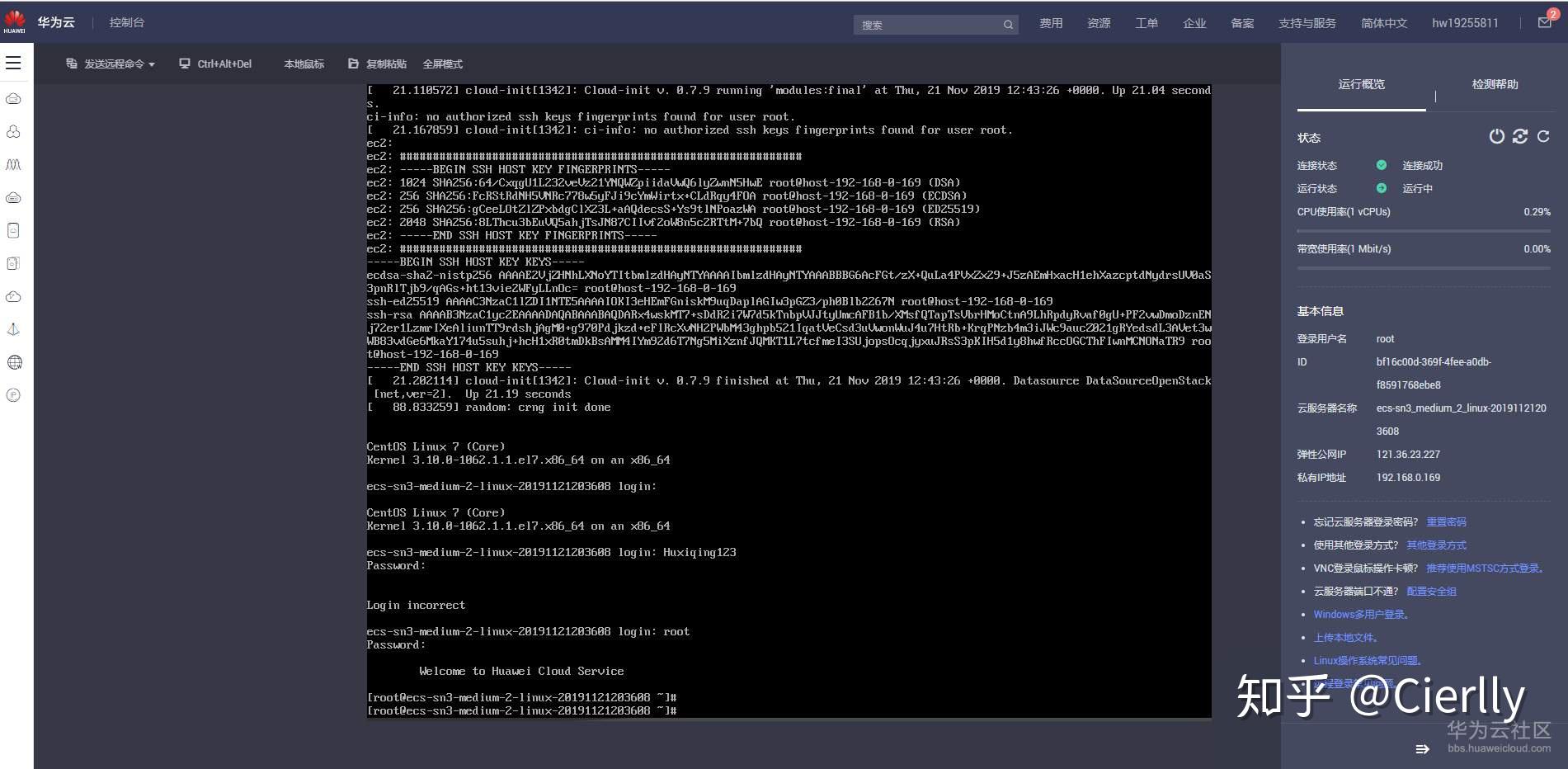Click the refresh status icon
Screen dimensions: 1568x769
coord(1543,136)
